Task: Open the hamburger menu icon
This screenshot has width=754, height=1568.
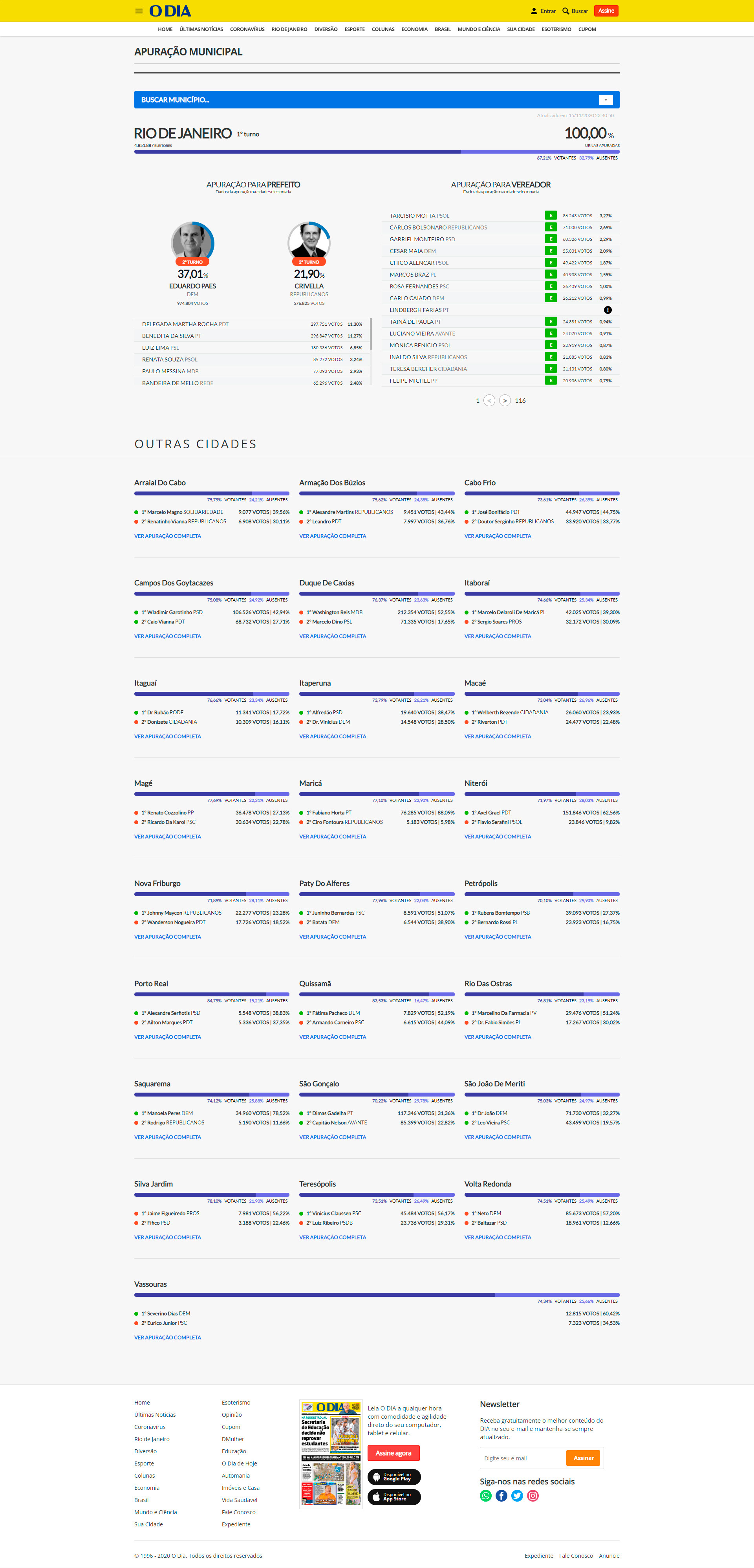Action: tap(139, 11)
